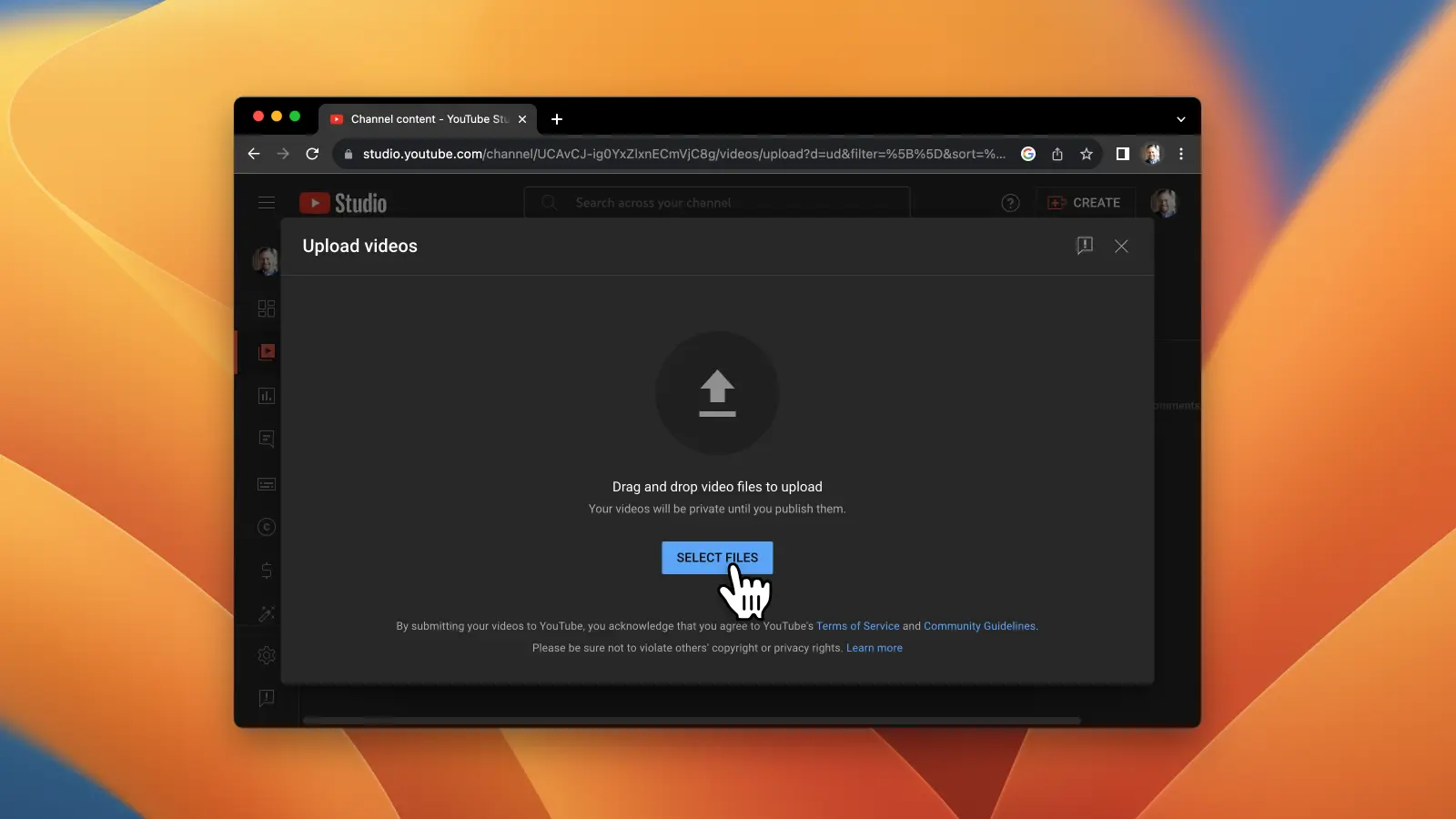This screenshot has height=819, width=1456.
Task: Open the Chrome three-dot menu
Action: click(x=1181, y=154)
